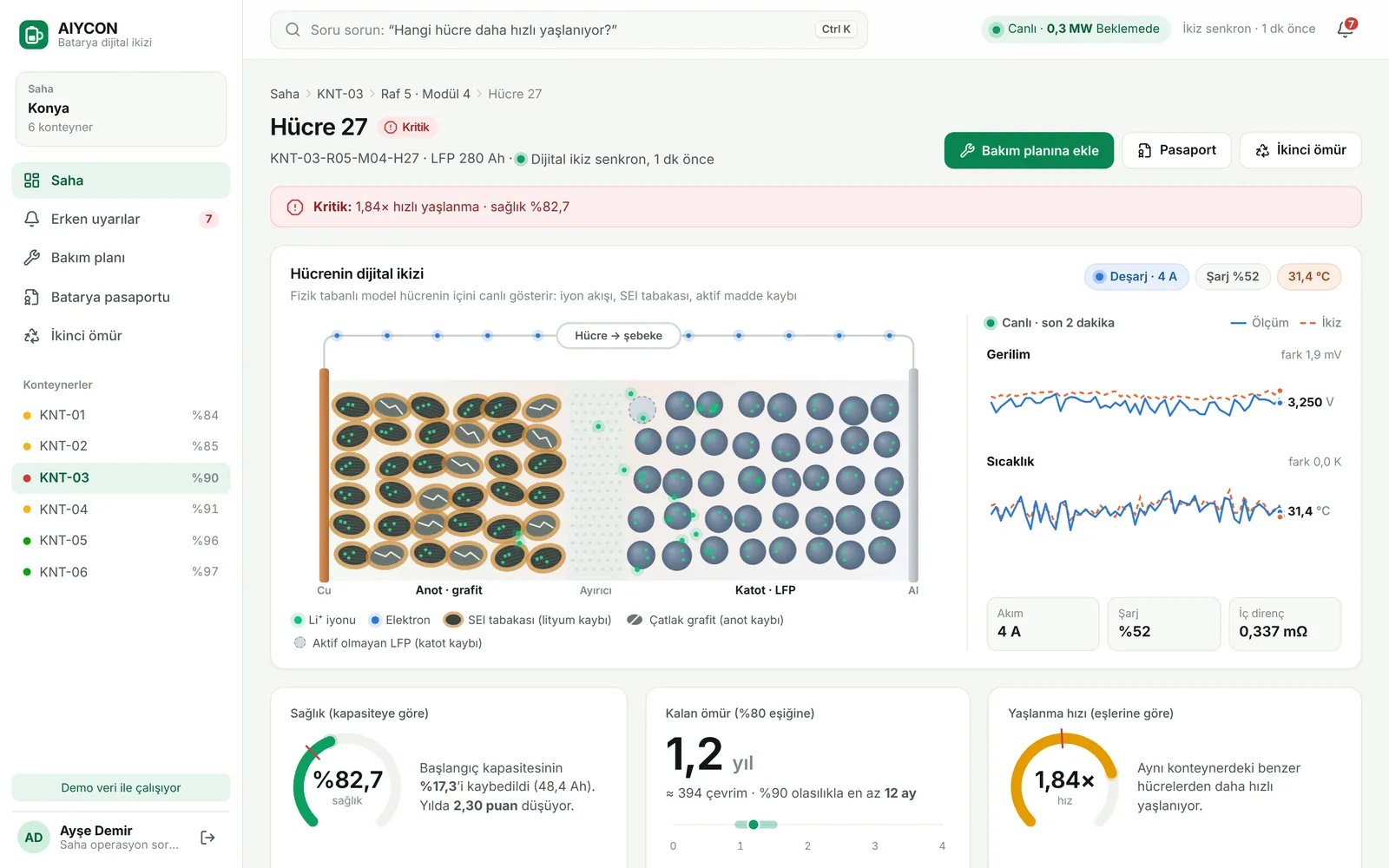The image size is (1389, 868).
Task: Click the Saha breadcrumb link
Action: click(285, 94)
